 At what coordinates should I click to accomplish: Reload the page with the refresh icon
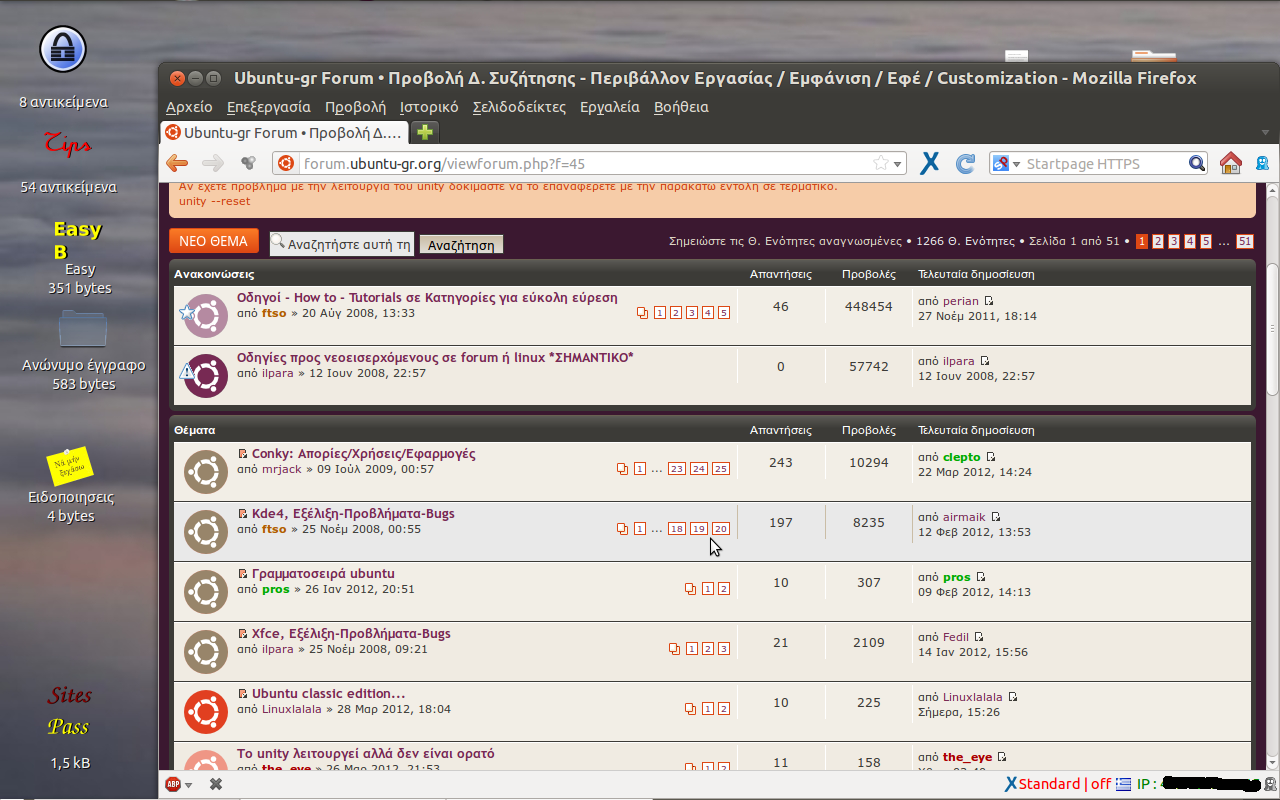click(965, 163)
